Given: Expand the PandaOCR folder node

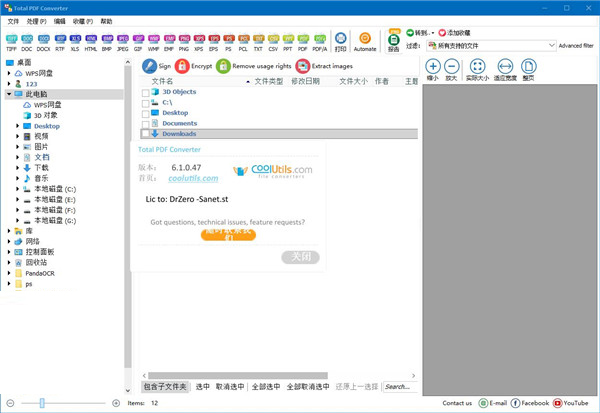Looking at the screenshot, I should pyautogui.click(x=9, y=273).
